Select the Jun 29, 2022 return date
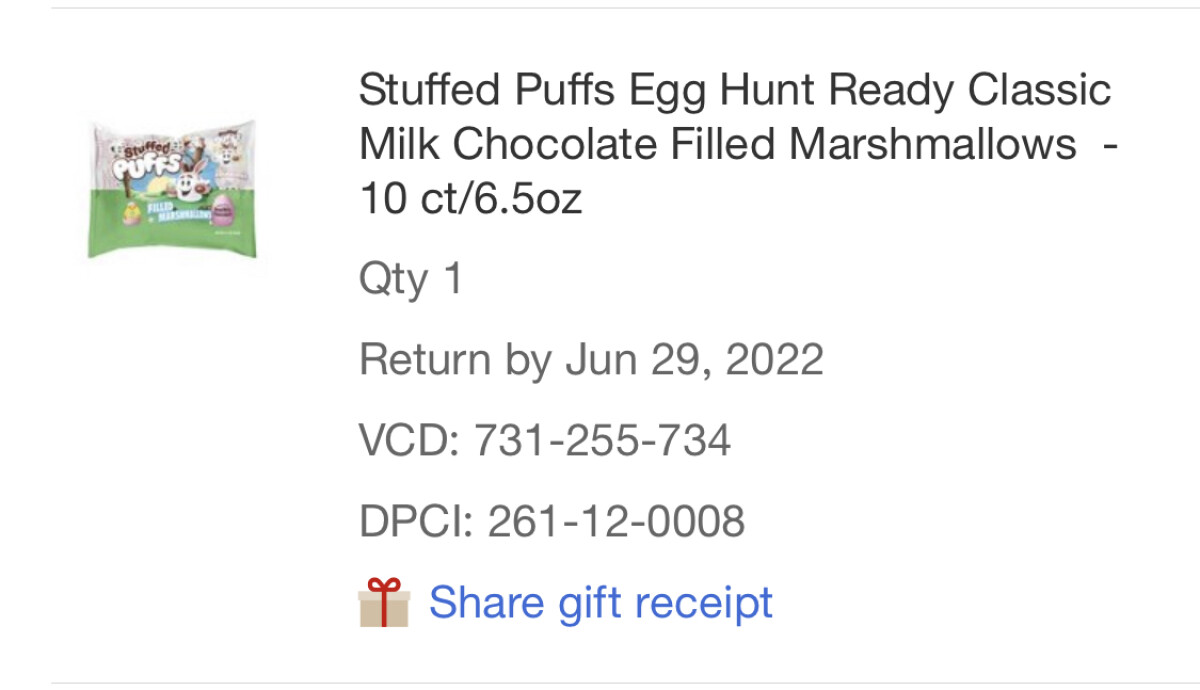Image resolution: width=1200 pixels, height=690 pixels. [x=695, y=360]
